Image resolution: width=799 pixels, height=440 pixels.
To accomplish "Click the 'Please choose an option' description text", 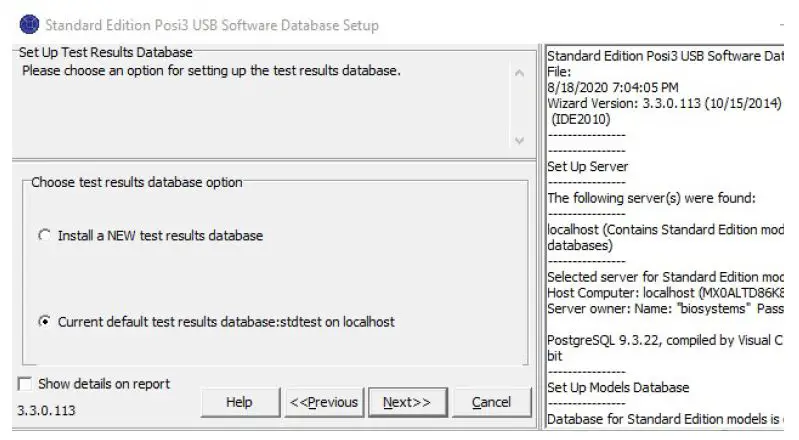I will click(x=211, y=71).
